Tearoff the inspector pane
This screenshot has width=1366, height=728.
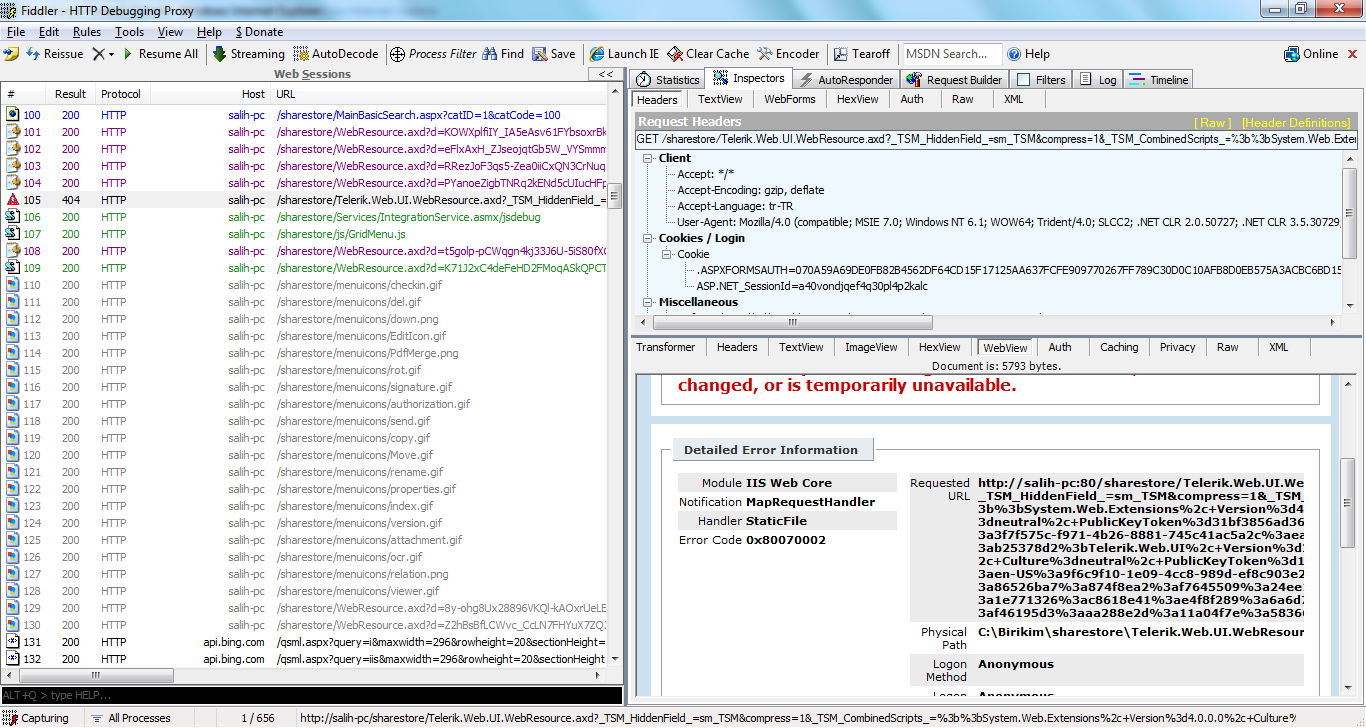tap(861, 54)
